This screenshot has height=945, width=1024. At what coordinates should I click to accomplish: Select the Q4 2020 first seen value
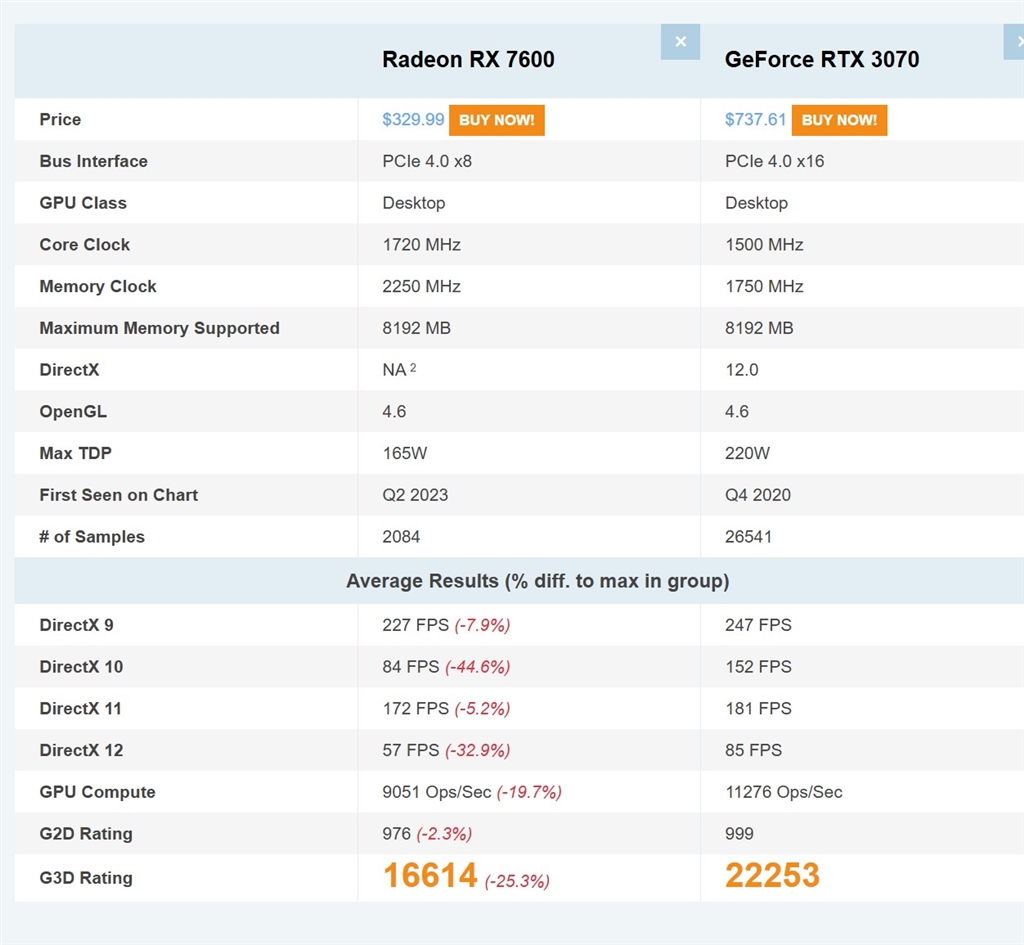(758, 495)
